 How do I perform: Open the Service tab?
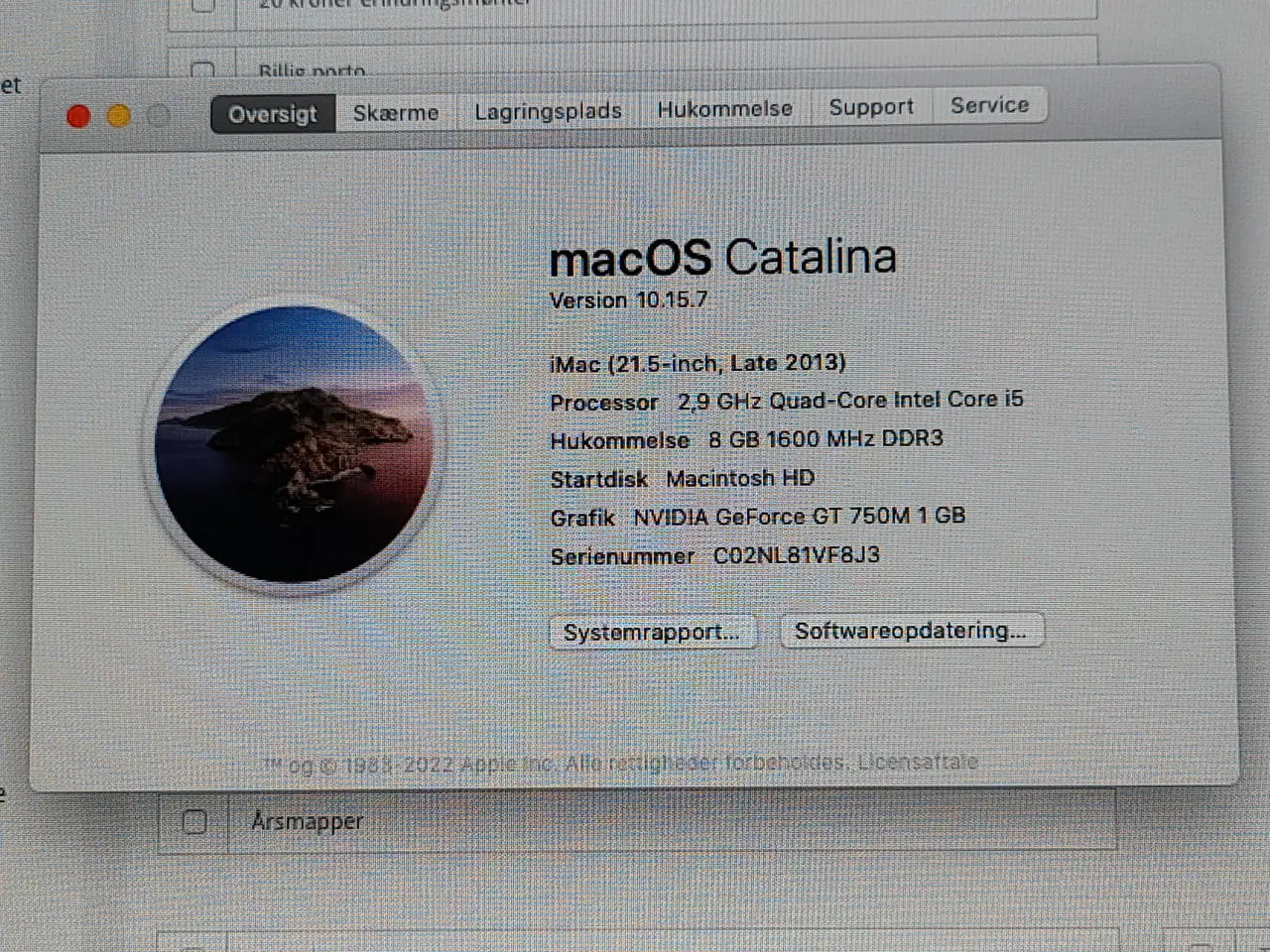pos(989,105)
